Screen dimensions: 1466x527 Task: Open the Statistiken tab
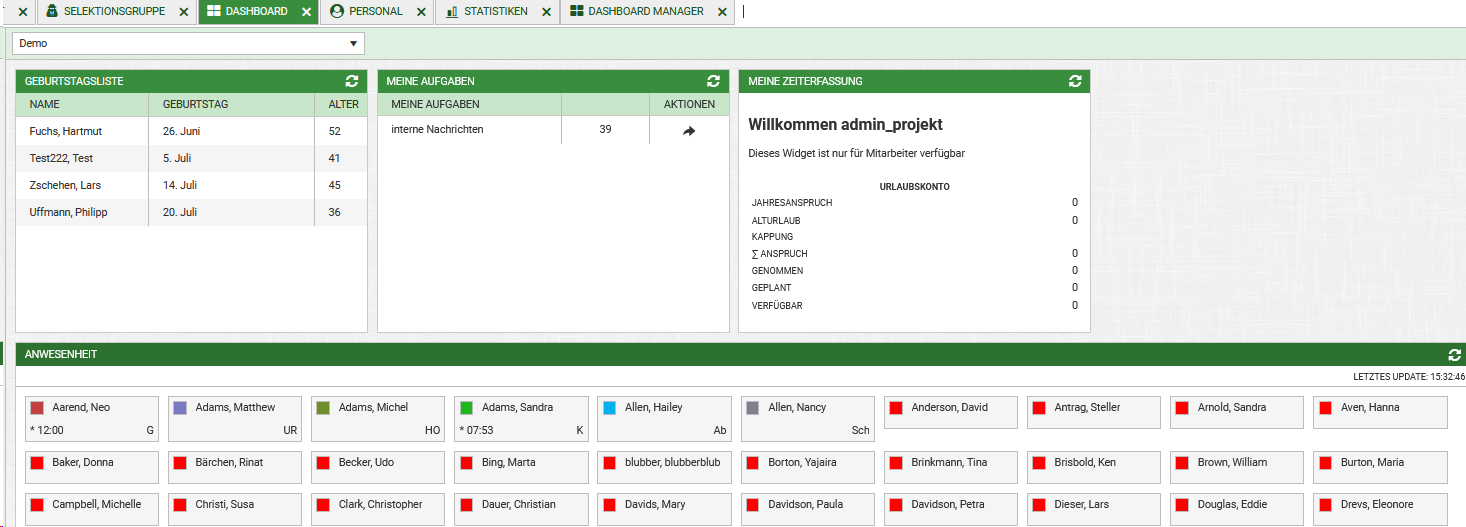click(487, 12)
